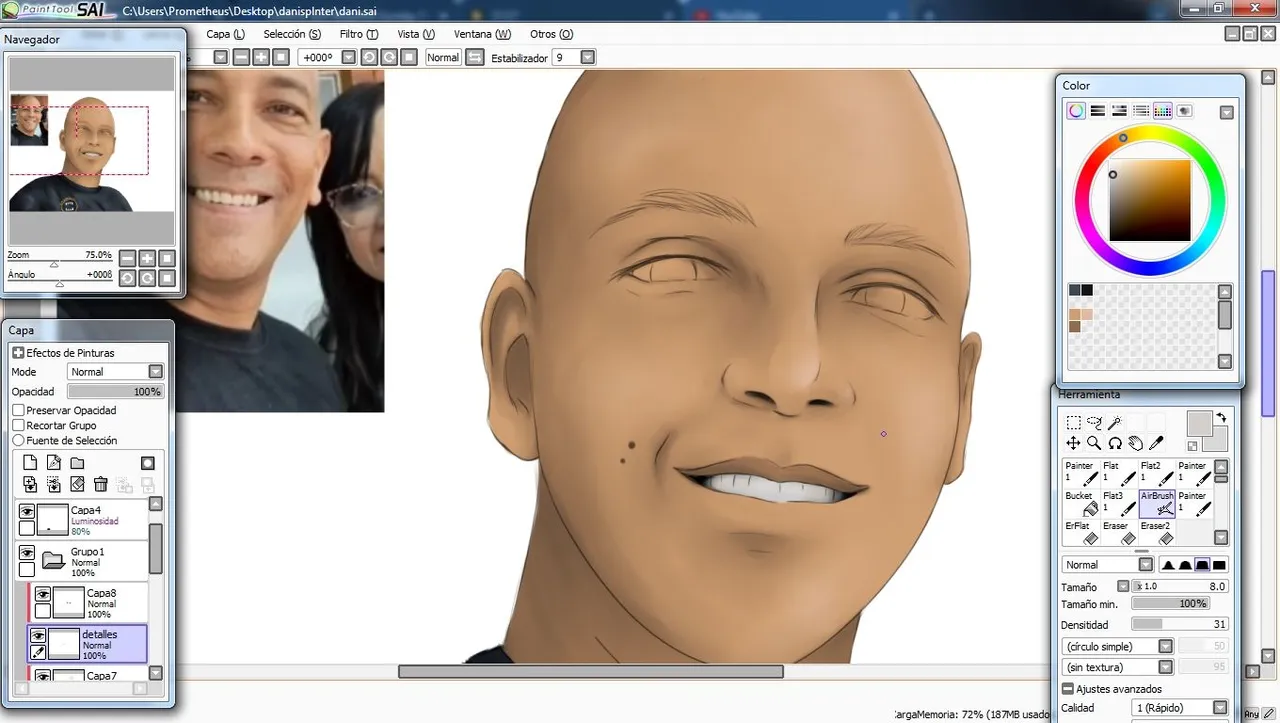
Task: Select the Lasso tool
Action: (1094, 423)
